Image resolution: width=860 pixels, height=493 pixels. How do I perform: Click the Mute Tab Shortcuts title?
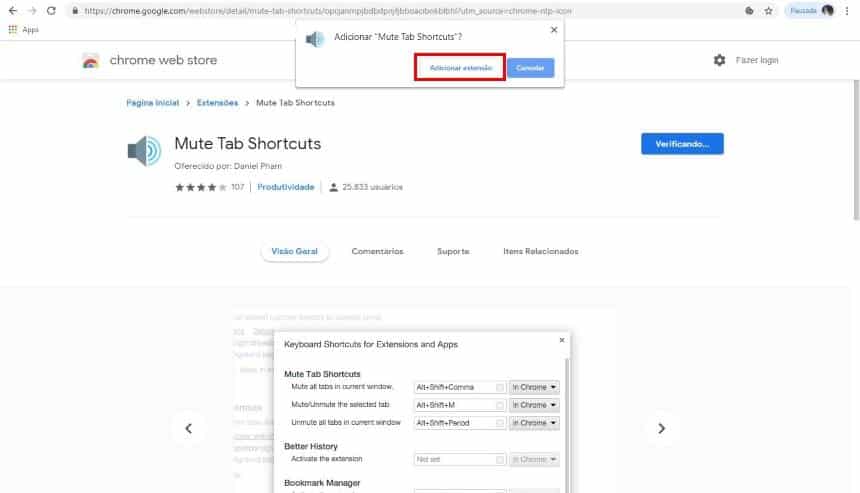(247, 143)
